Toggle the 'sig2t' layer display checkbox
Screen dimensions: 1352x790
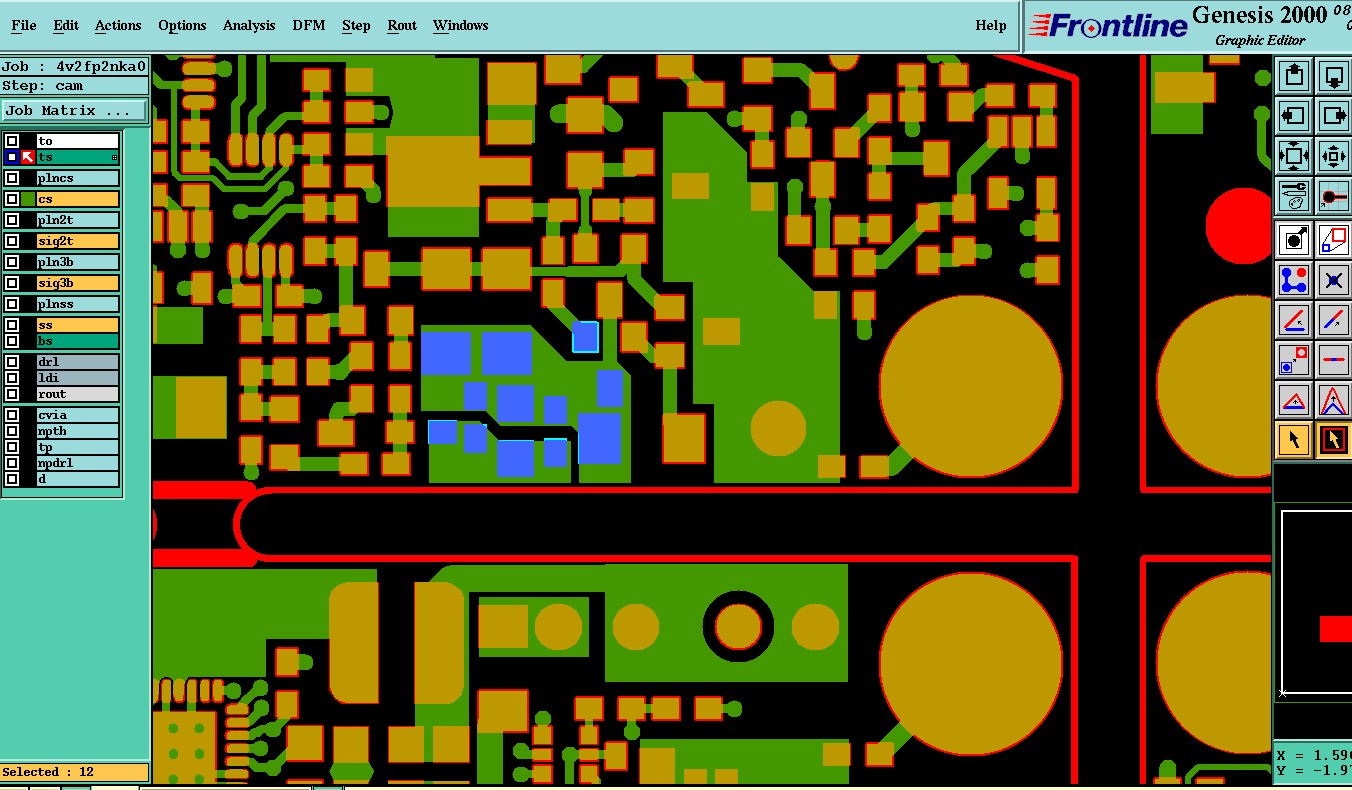click(12, 241)
